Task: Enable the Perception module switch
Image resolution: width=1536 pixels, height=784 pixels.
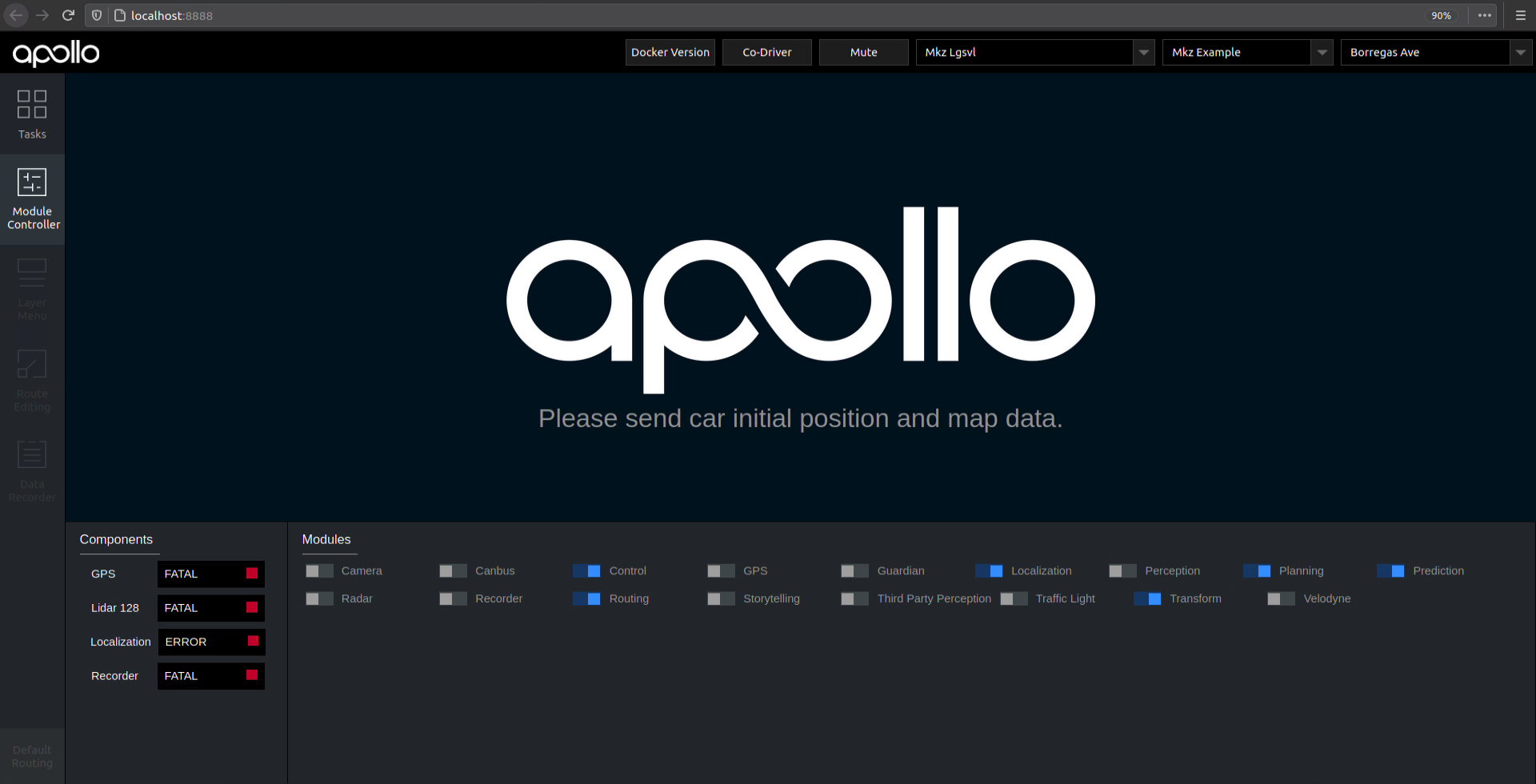Action: coord(1122,570)
